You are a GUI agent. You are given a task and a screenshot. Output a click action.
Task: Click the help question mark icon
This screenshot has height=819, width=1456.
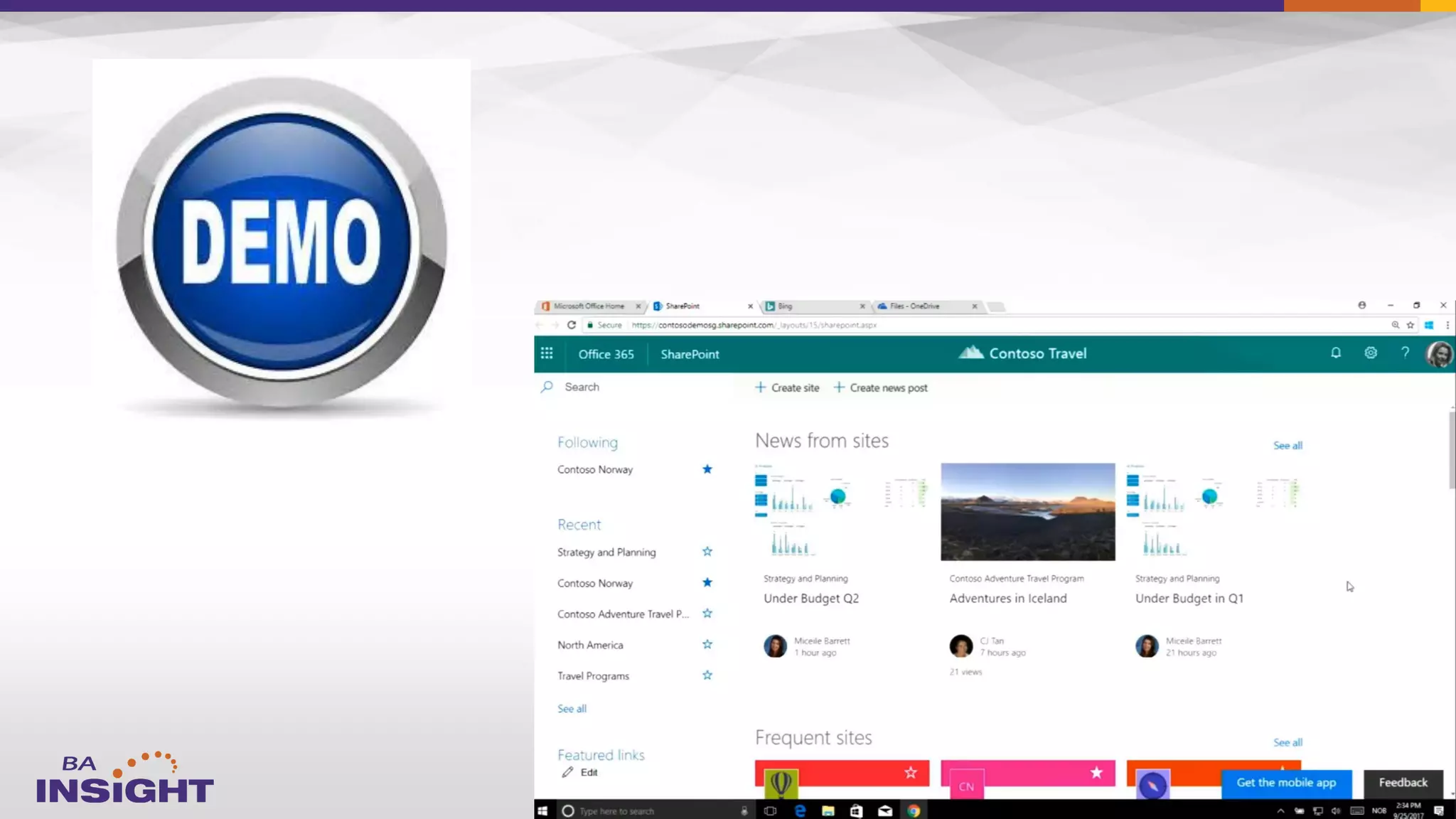(x=1405, y=353)
